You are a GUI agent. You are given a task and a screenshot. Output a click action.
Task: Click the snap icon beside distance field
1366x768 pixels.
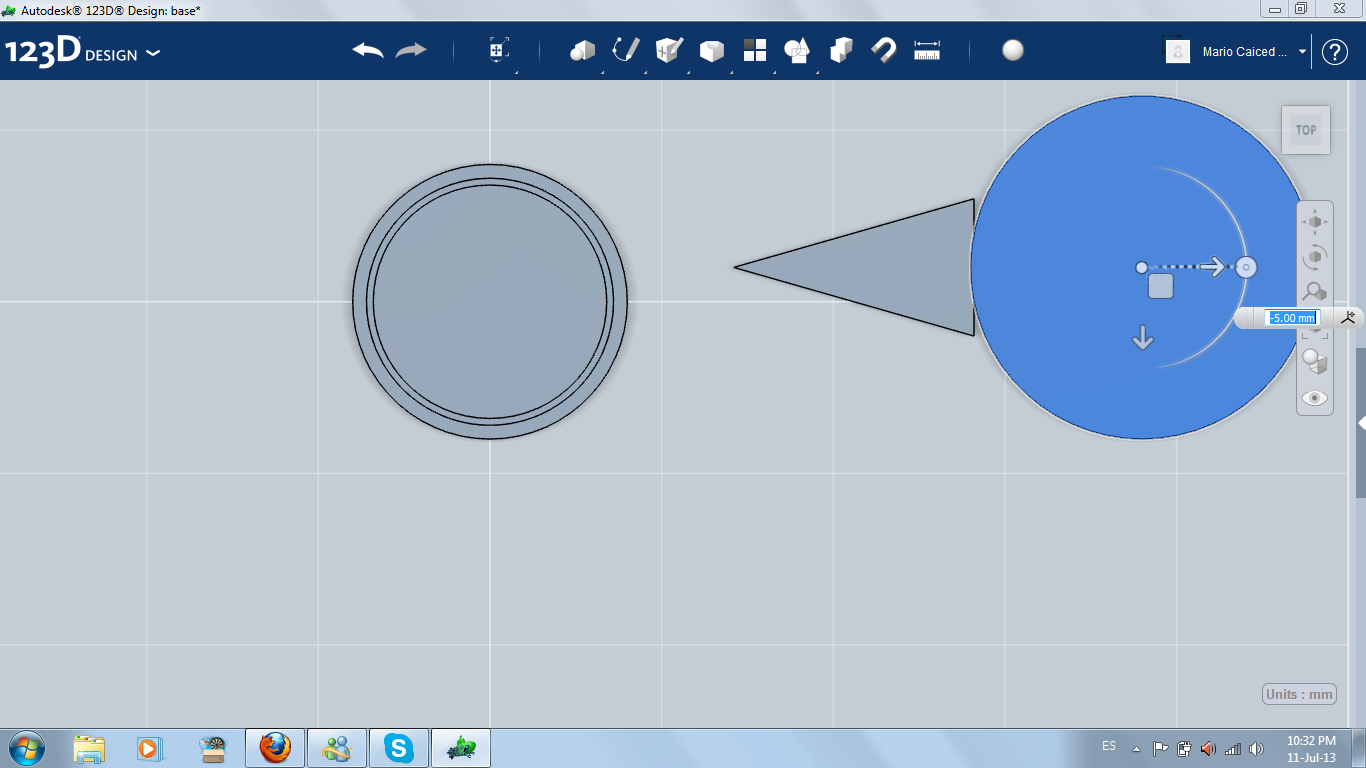1349,318
